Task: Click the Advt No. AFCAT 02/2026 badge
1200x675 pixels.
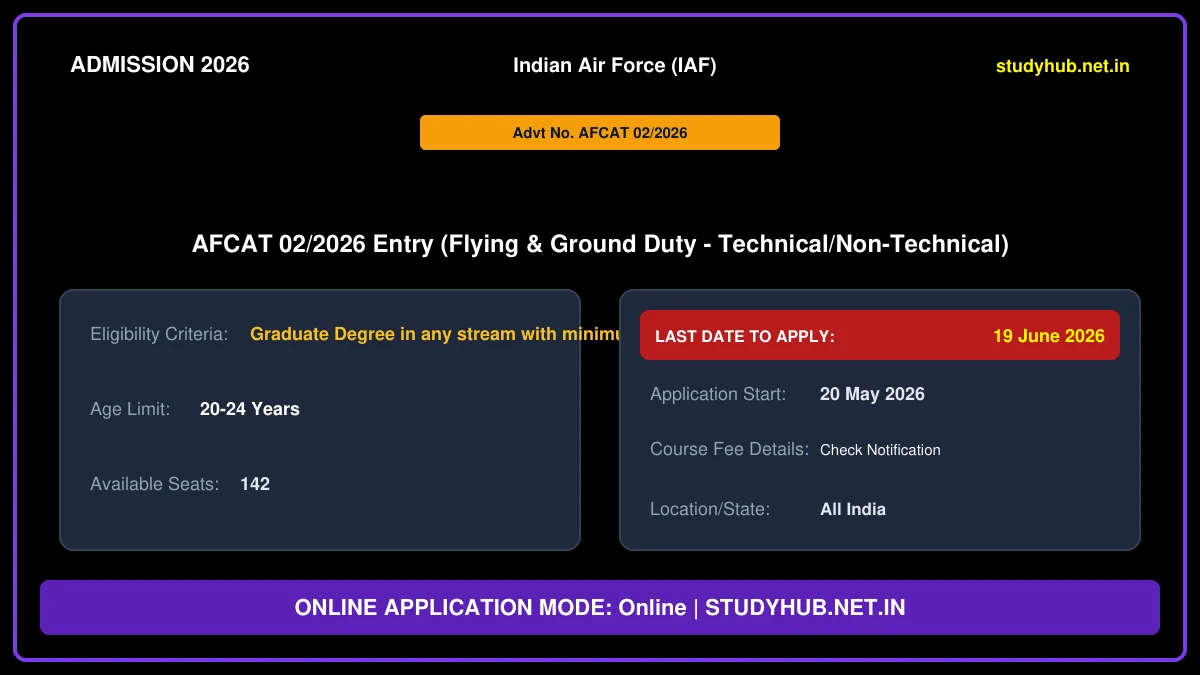Action: (x=600, y=132)
